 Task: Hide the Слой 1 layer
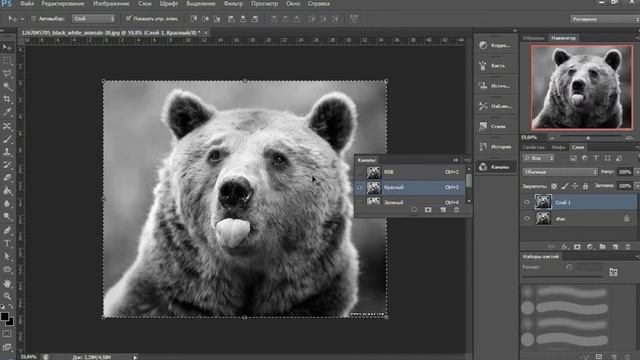(527, 202)
